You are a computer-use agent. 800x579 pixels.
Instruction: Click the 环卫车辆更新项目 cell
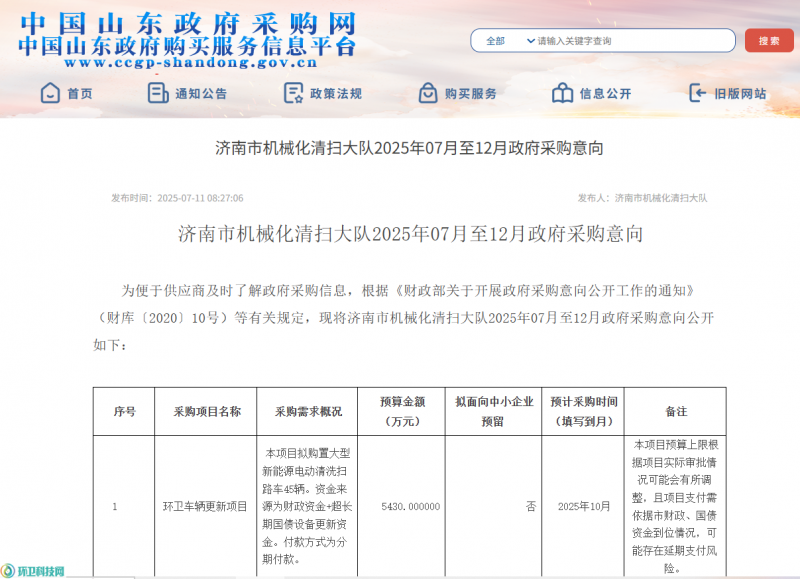205,507
